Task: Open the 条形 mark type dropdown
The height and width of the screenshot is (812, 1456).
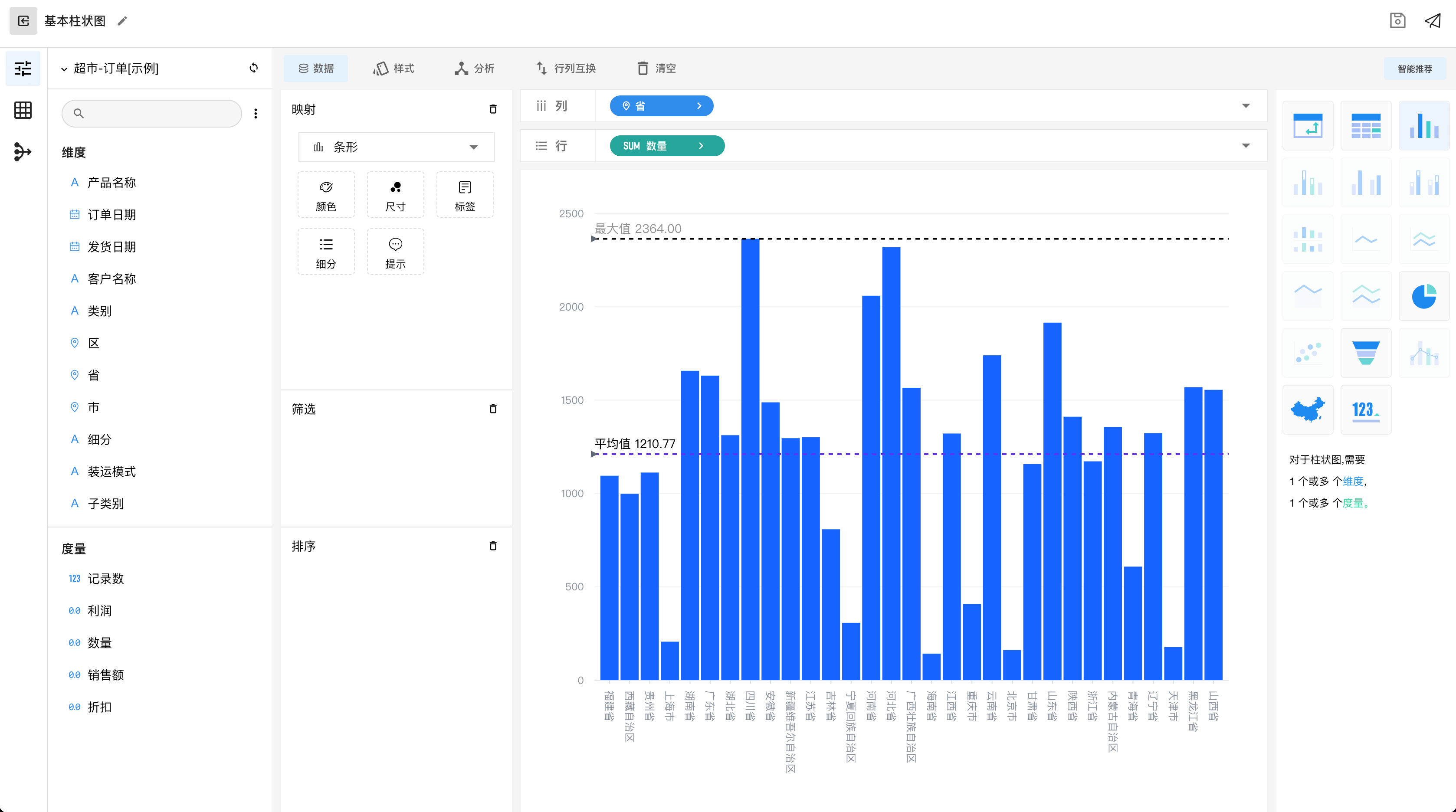Action: [396, 147]
